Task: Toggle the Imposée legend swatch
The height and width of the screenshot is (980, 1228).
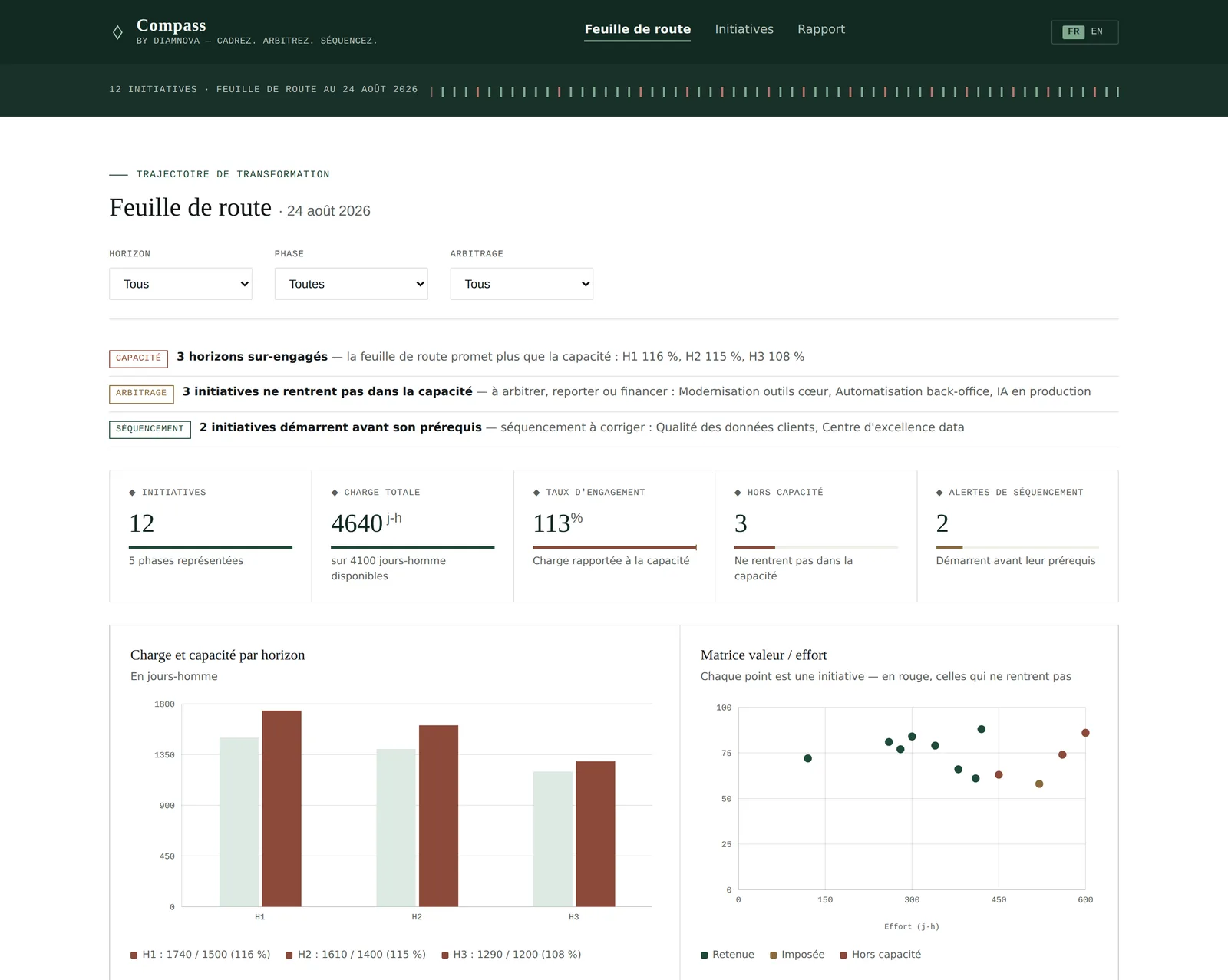Action: [774, 955]
